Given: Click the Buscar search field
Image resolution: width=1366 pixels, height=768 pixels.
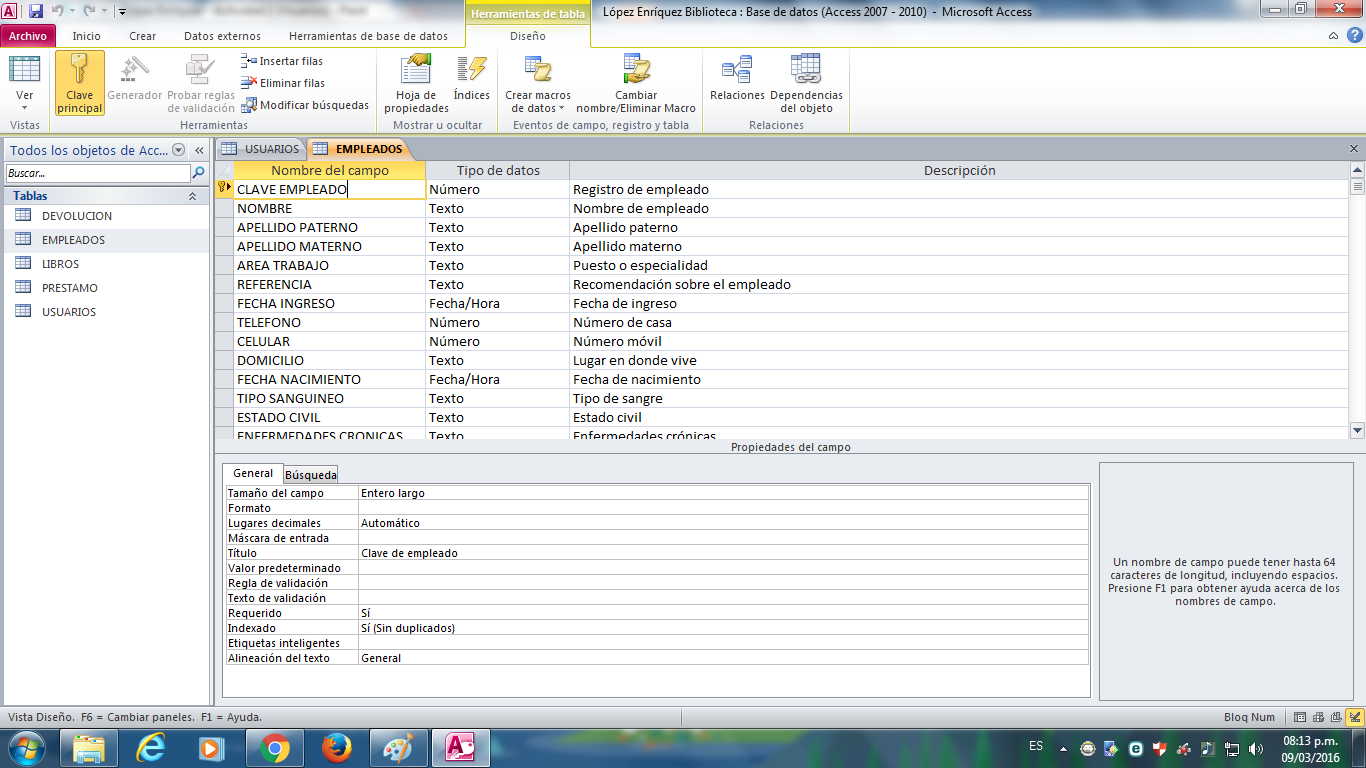Looking at the screenshot, I should pyautogui.click(x=97, y=173).
